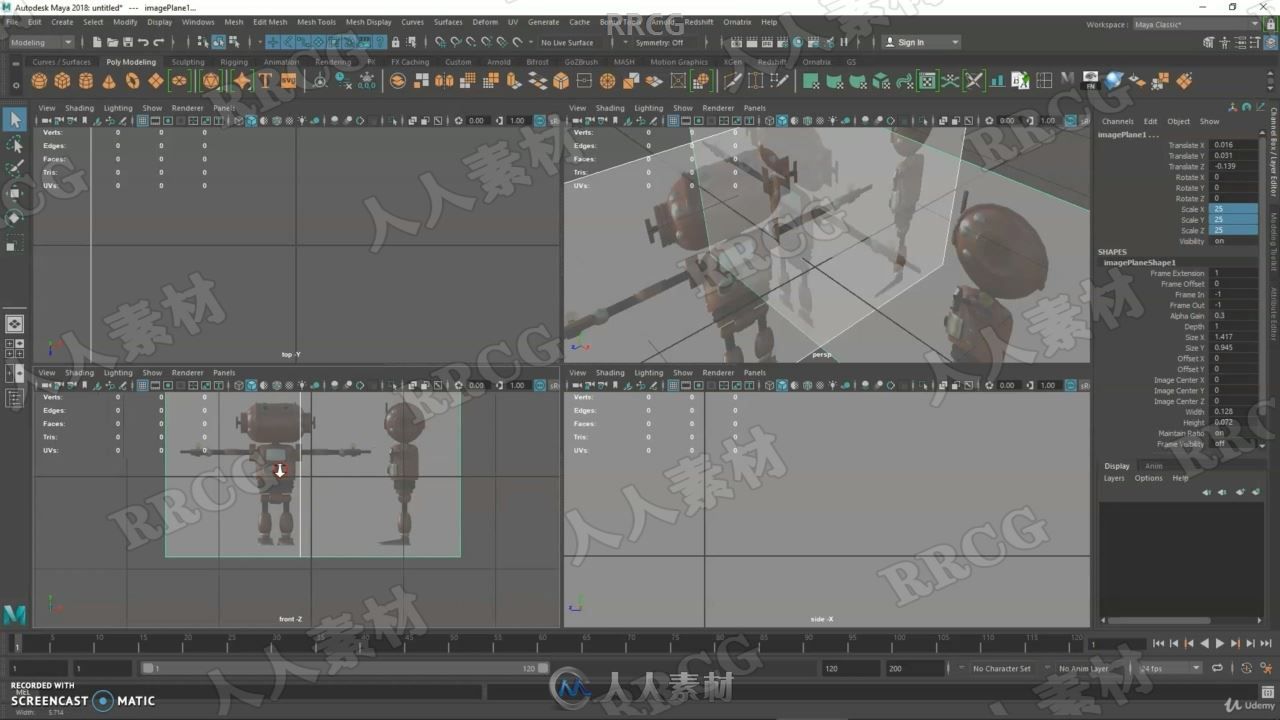
Task: Toggle select by component type mode
Action: 233,42
